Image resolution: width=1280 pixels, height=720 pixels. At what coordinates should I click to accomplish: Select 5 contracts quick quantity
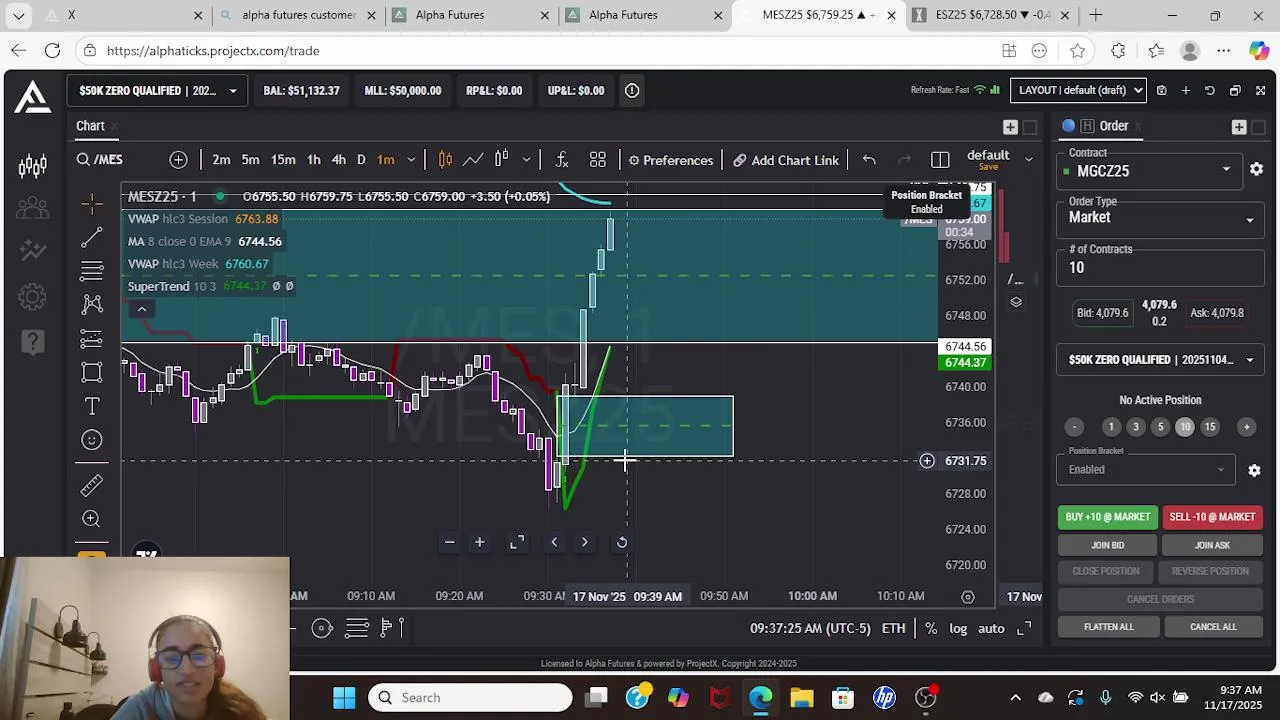pos(1160,427)
